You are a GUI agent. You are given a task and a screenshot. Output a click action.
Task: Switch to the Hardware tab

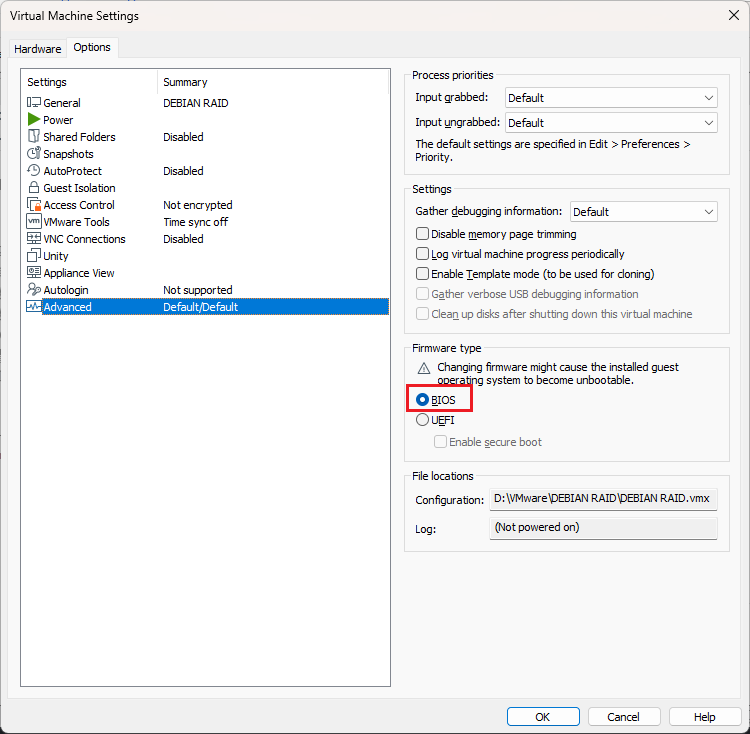[x=38, y=49]
